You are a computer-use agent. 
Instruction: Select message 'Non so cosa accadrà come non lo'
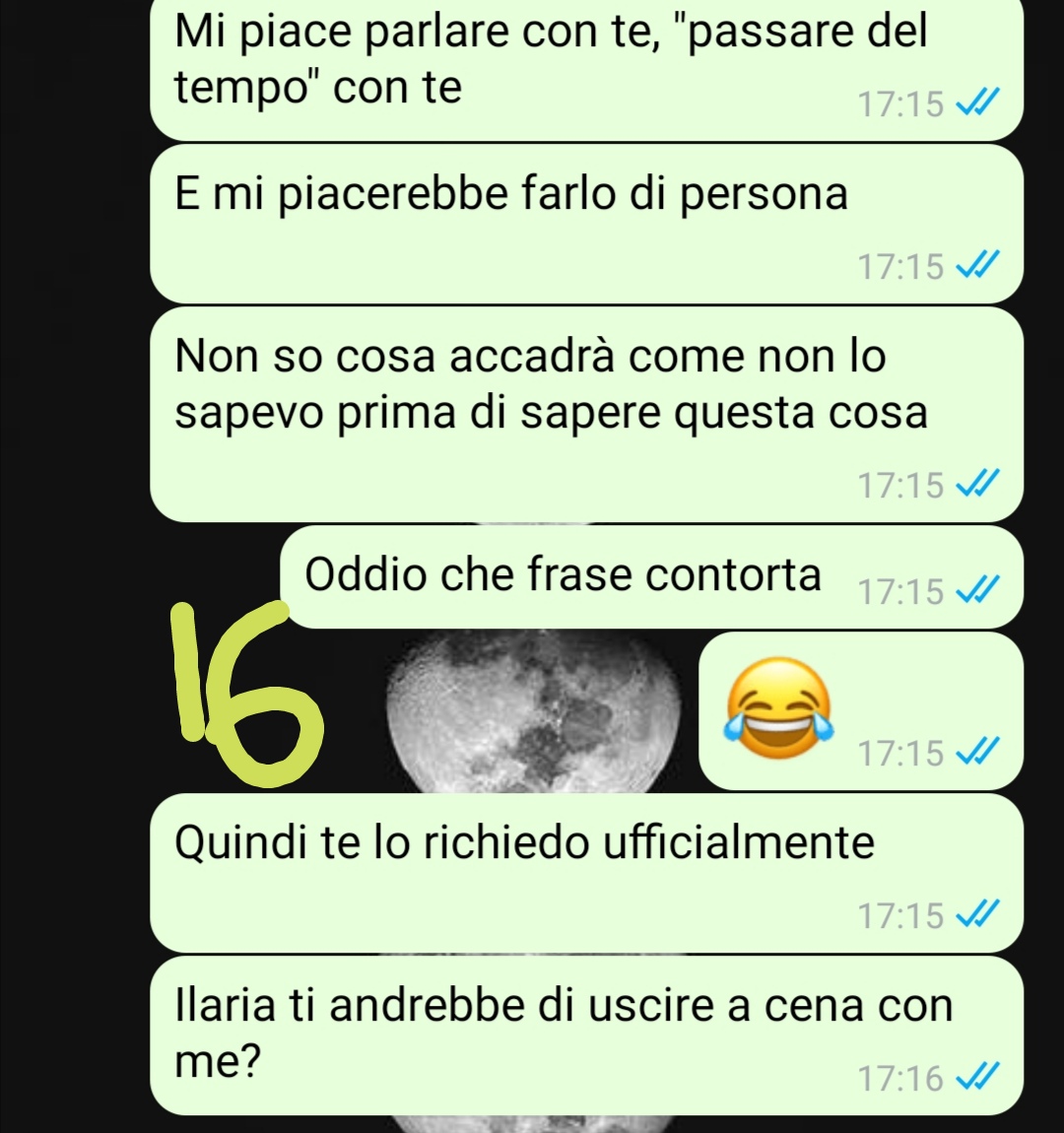click(586, 414)
